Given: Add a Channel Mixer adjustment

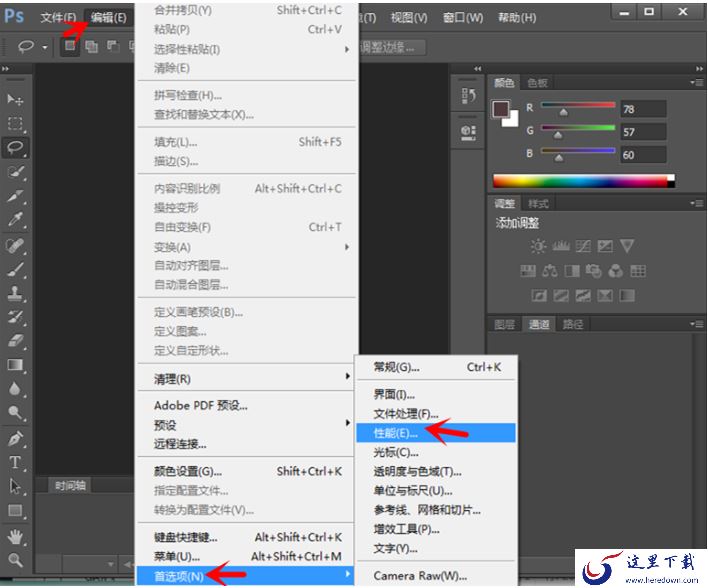Looking at the screenshot, I should 616,271.
